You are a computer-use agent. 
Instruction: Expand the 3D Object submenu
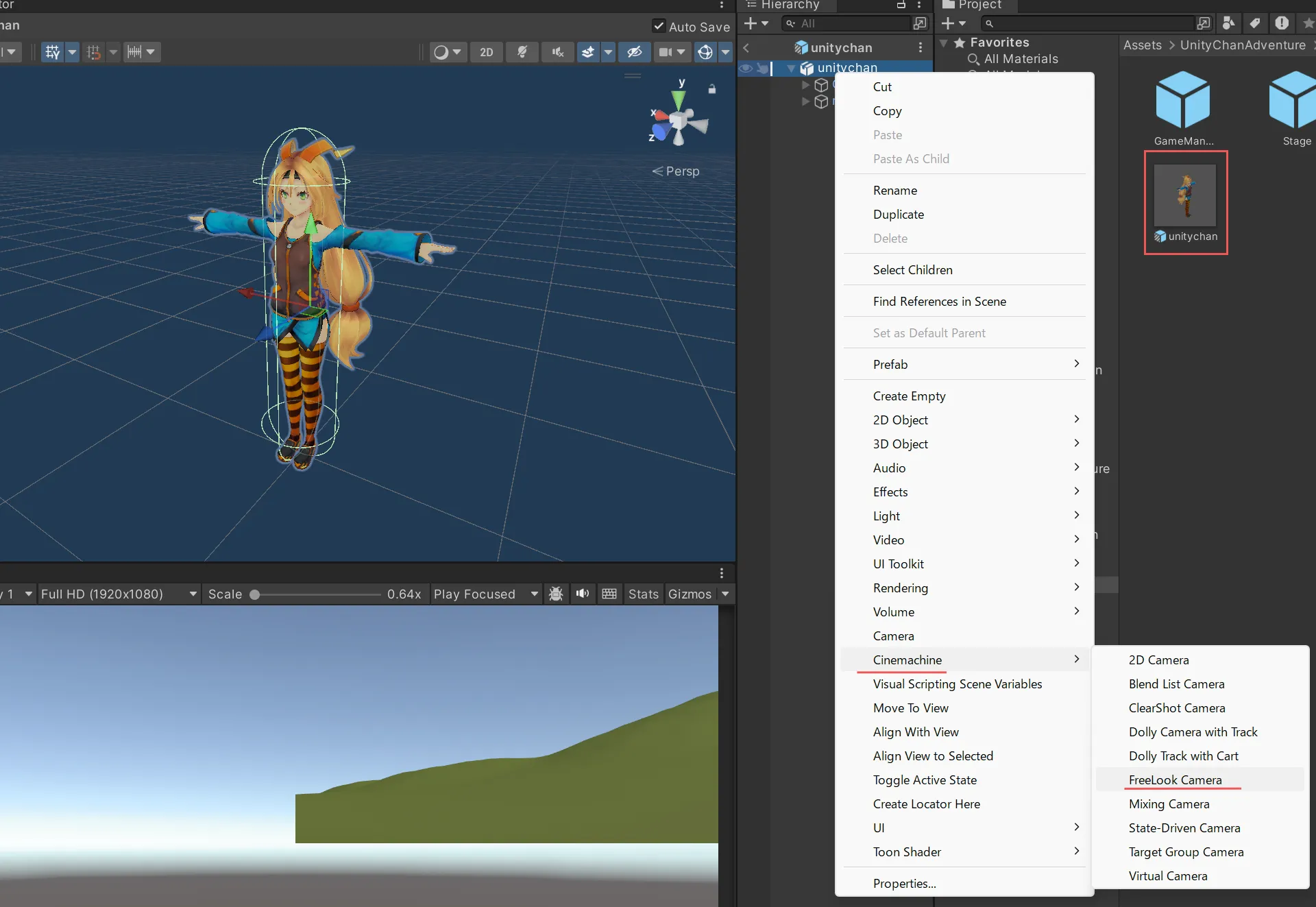[964, 444]
